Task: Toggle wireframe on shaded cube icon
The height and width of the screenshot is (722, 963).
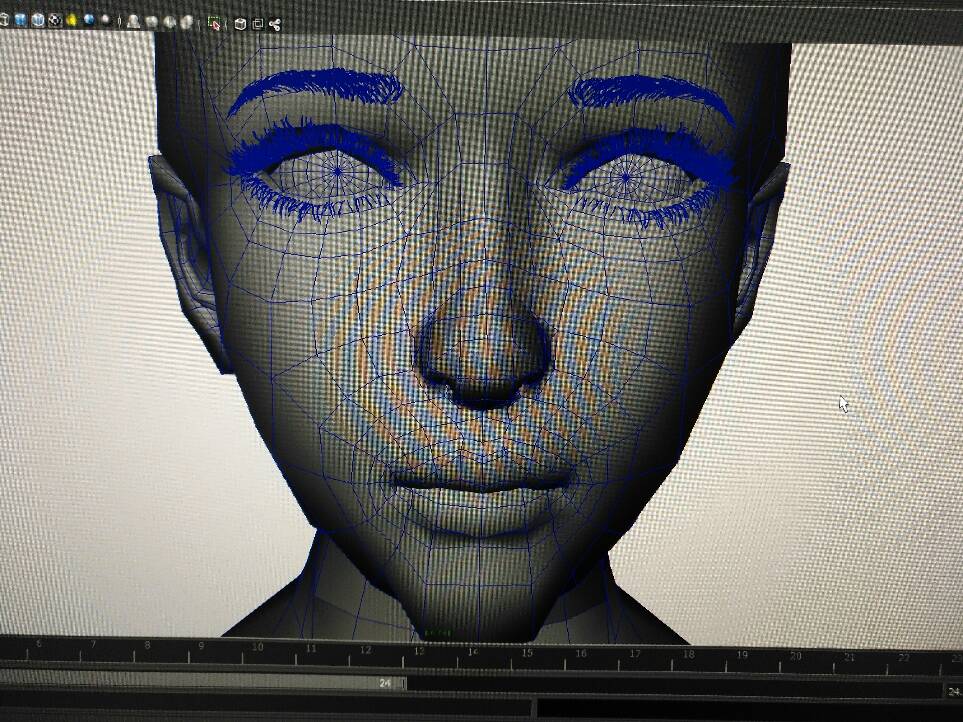Action: (37, 20)
